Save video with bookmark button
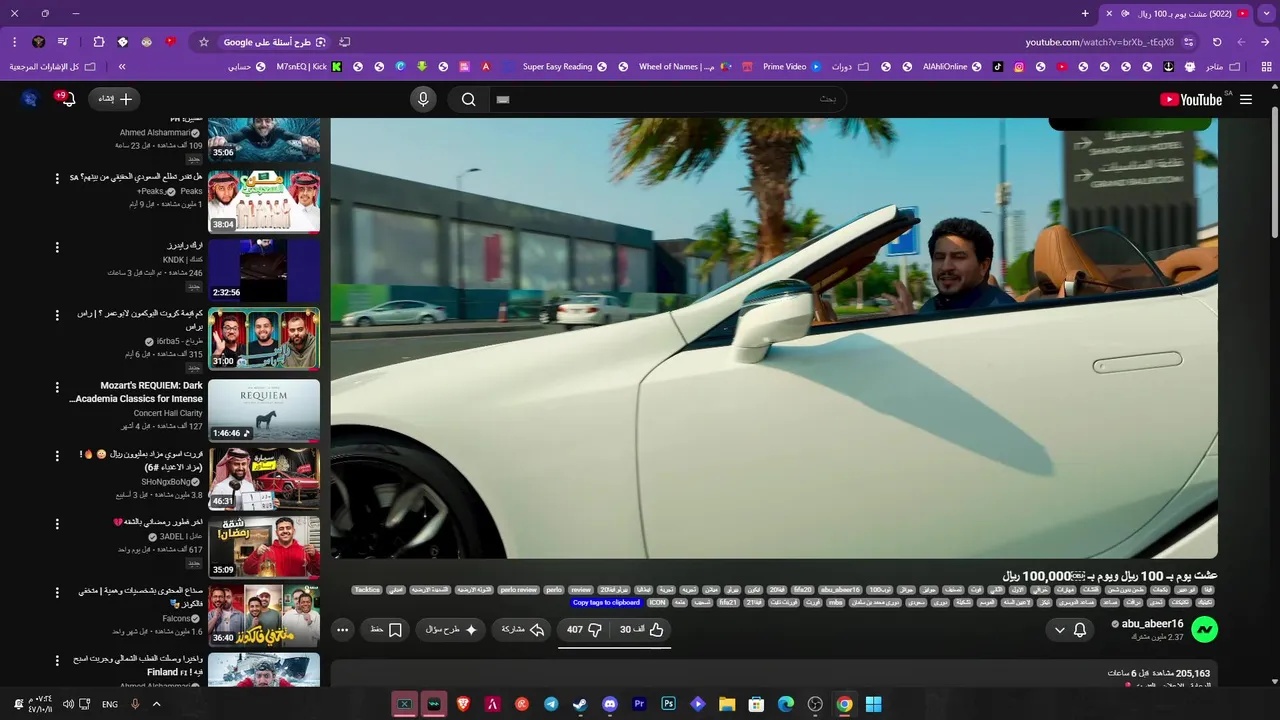The image size is (1280, 720). (x=386, y=630)
